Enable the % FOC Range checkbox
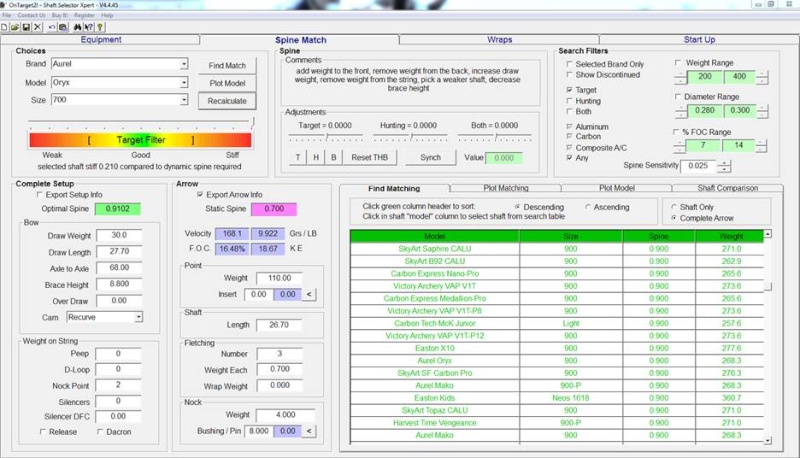 pyautogui.click(x=677, y=132)
